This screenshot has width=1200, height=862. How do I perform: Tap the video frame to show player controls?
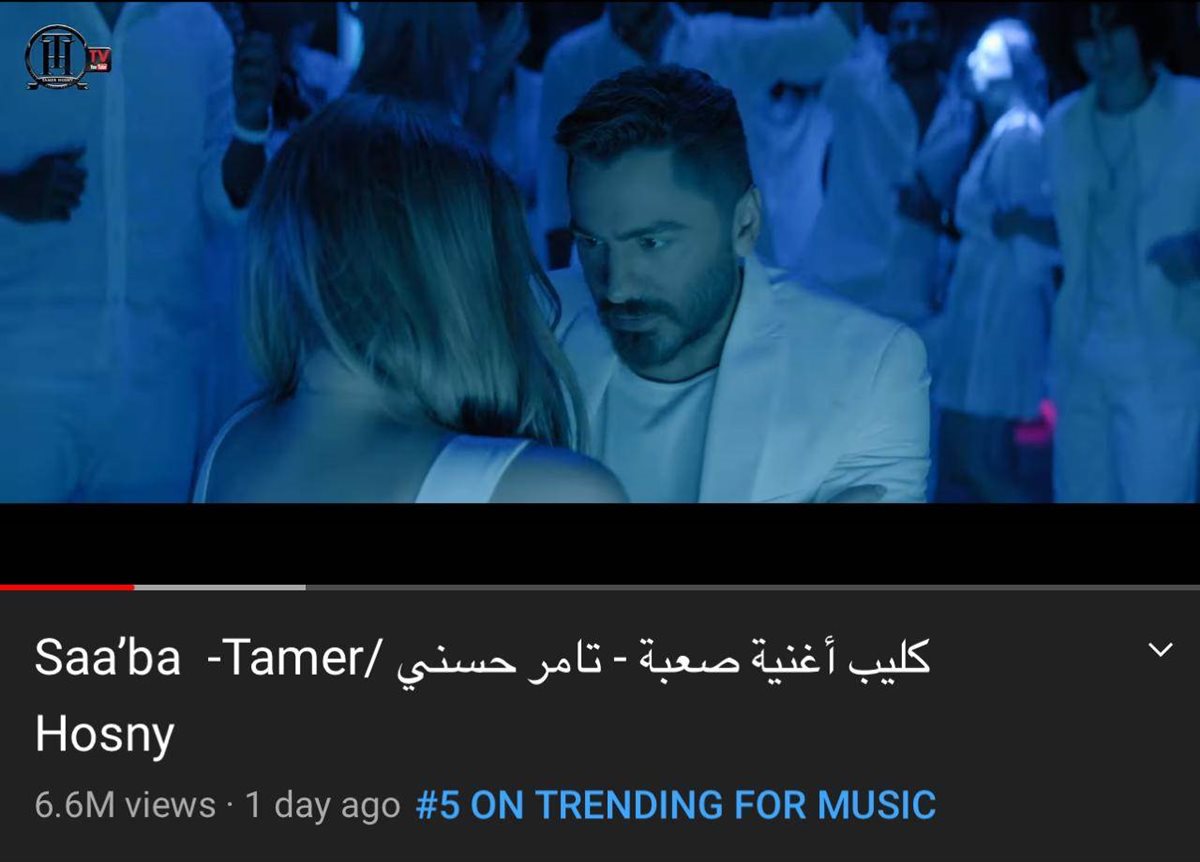(600, 252)
